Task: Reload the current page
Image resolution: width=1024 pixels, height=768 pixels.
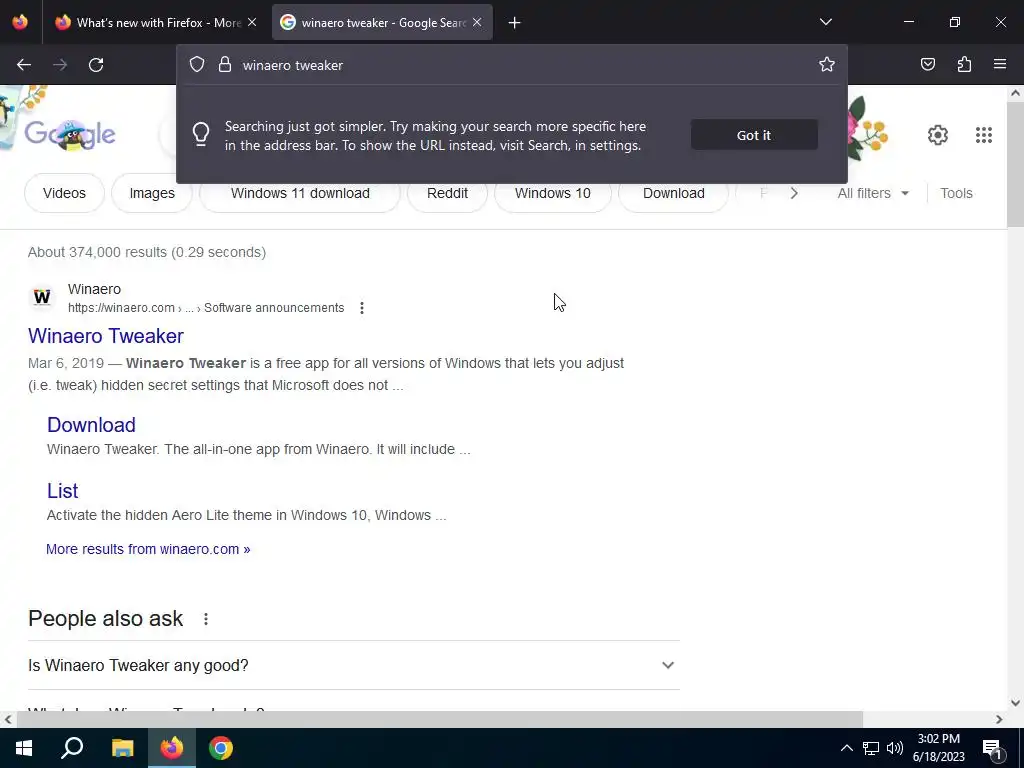Action: (96, 65)
